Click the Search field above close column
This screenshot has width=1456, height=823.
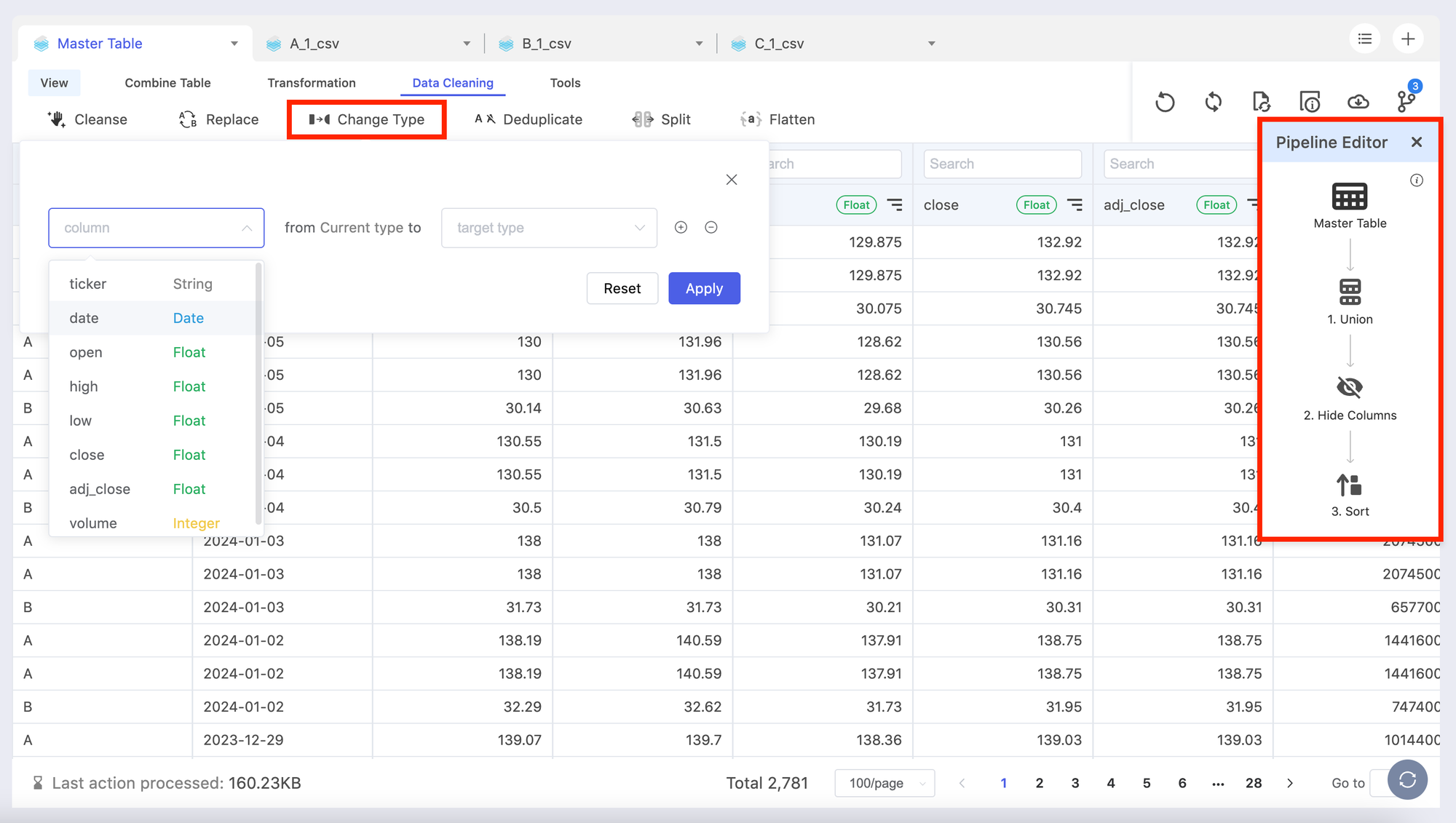[x=1002, y=164]
